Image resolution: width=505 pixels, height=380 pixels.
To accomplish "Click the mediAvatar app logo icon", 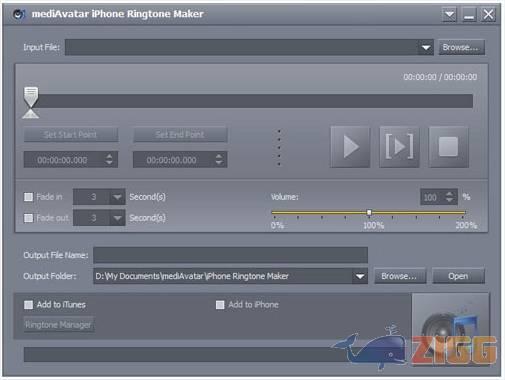I will (x=19, y=14).
